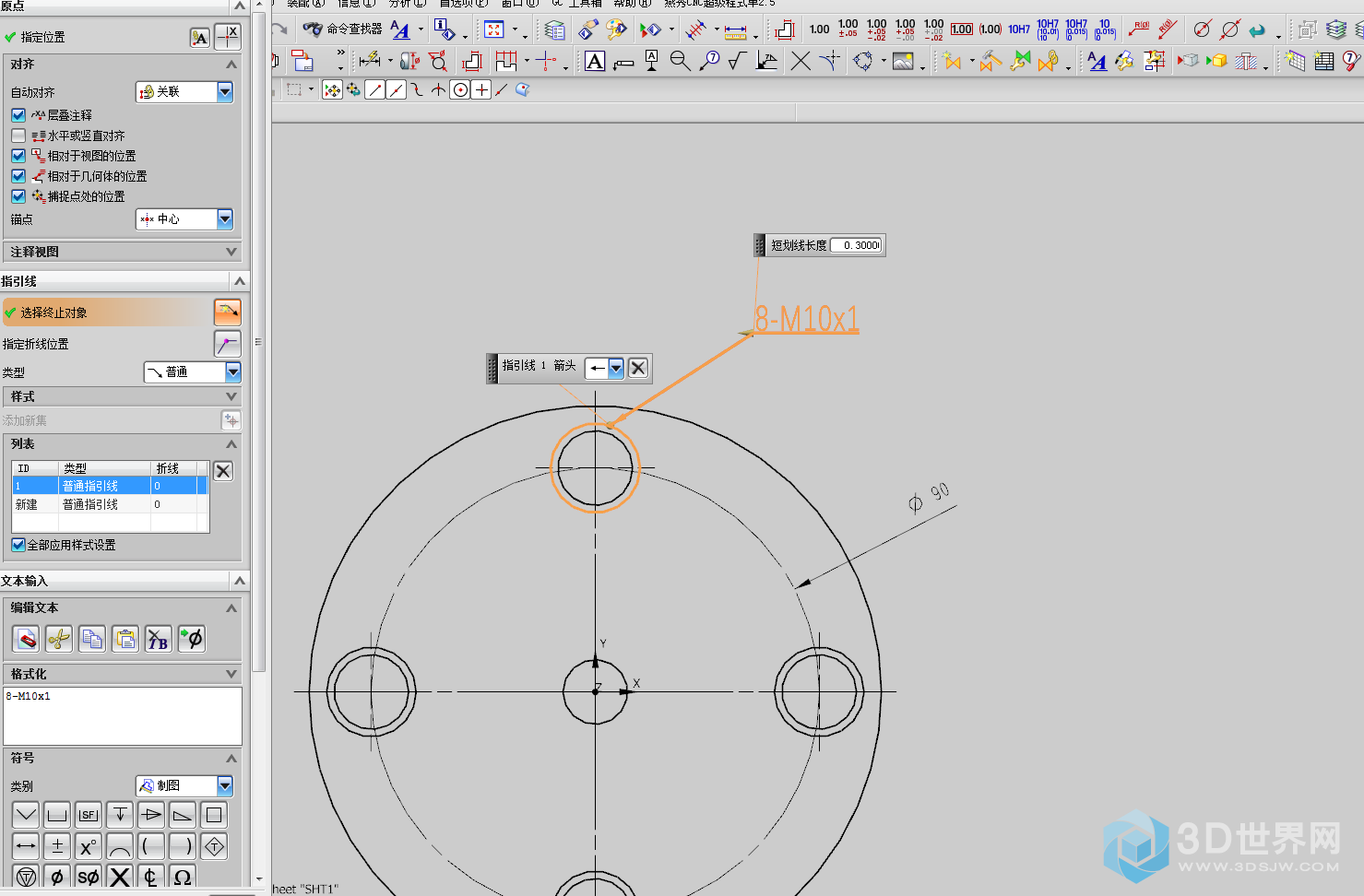Image resolution: width=1364 pixels, height=896 pixels.
Task: Open the 信息 menu
Action: tap(356, 4)
